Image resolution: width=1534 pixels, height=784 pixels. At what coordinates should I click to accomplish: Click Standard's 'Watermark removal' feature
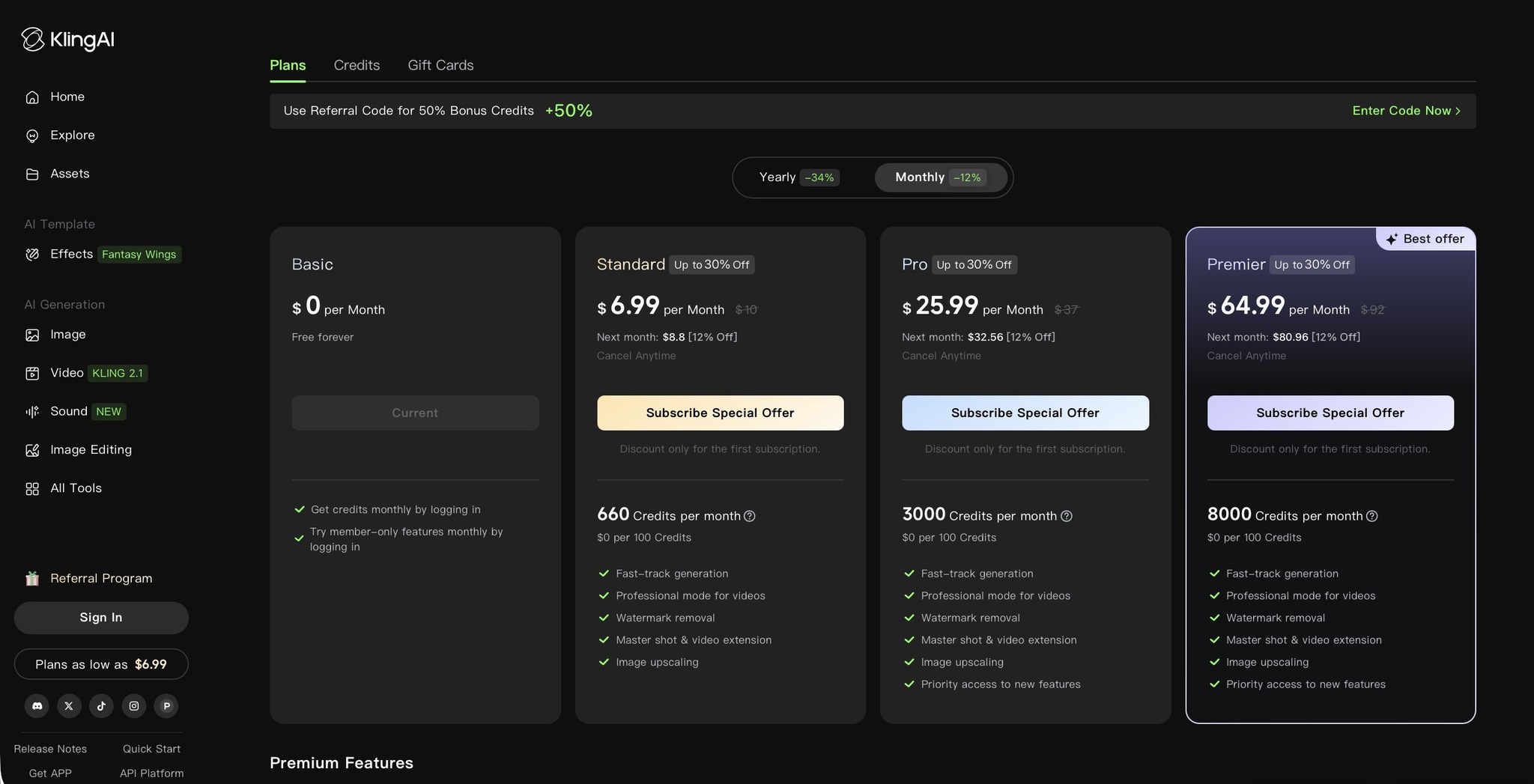(665, 618)
